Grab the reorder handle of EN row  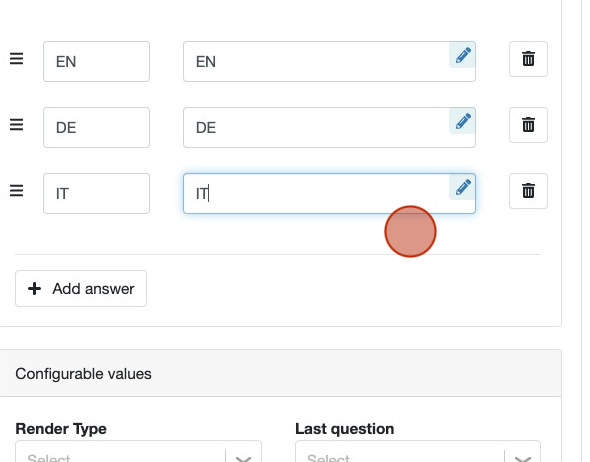click(x=17, y=59)
